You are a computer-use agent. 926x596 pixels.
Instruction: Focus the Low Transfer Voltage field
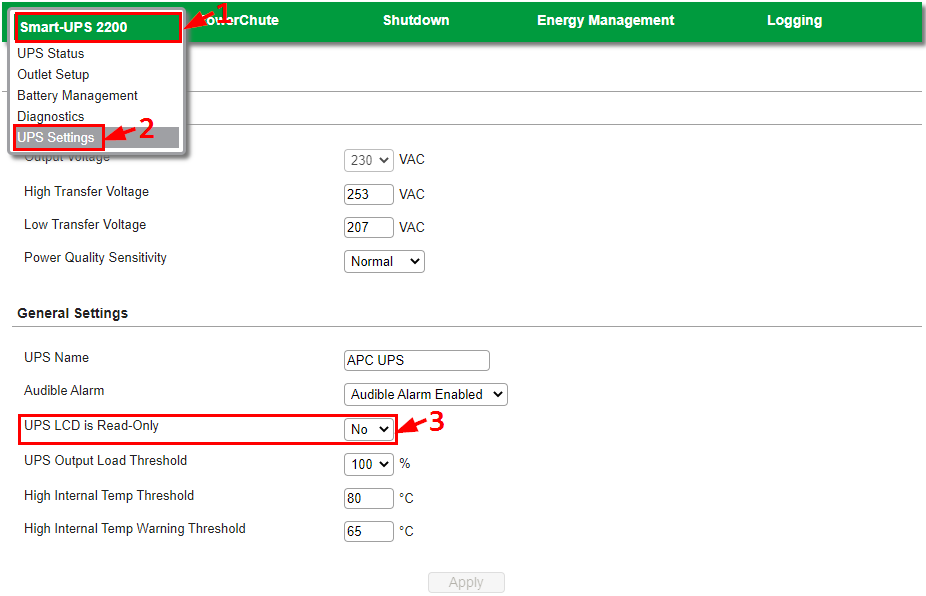[369, 227]
